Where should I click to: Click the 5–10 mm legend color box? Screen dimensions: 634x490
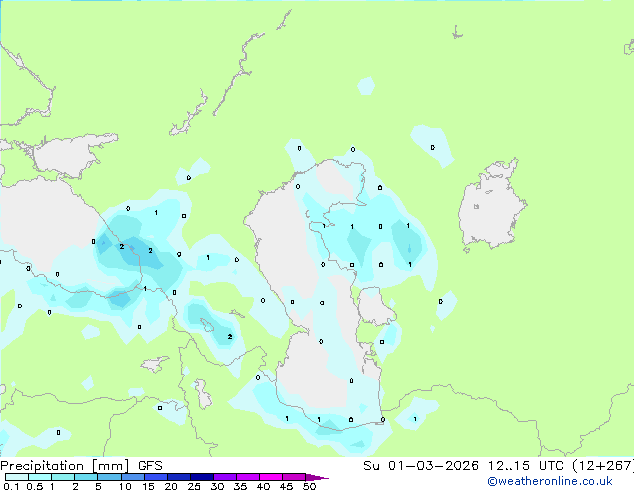pos(109,477)
